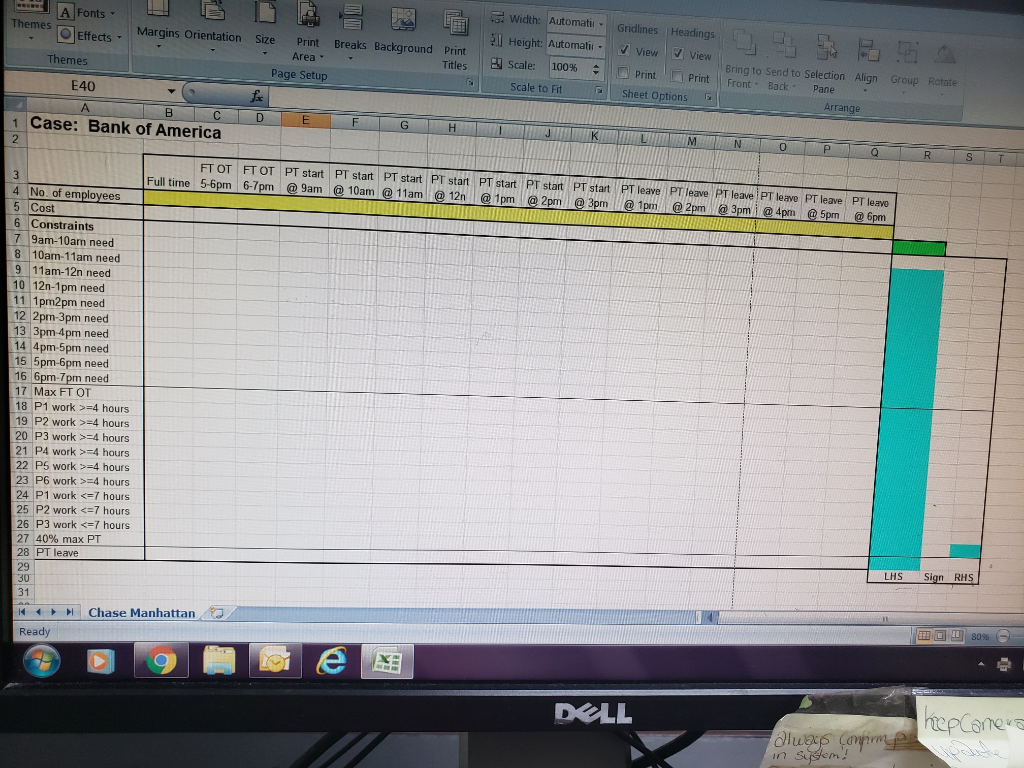Image resolution: width=1024 pixels, height=768 pixels.
Task: Select the LHS label cell
Action: [x=893, y=577]
